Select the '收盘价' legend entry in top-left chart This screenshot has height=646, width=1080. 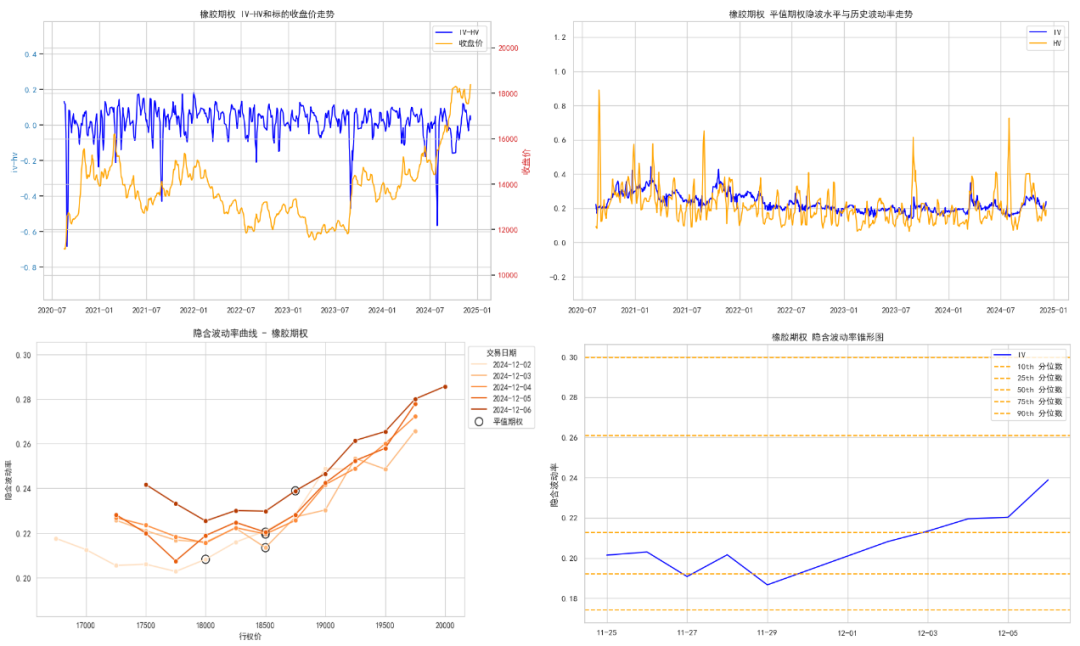tap(459, 43)
